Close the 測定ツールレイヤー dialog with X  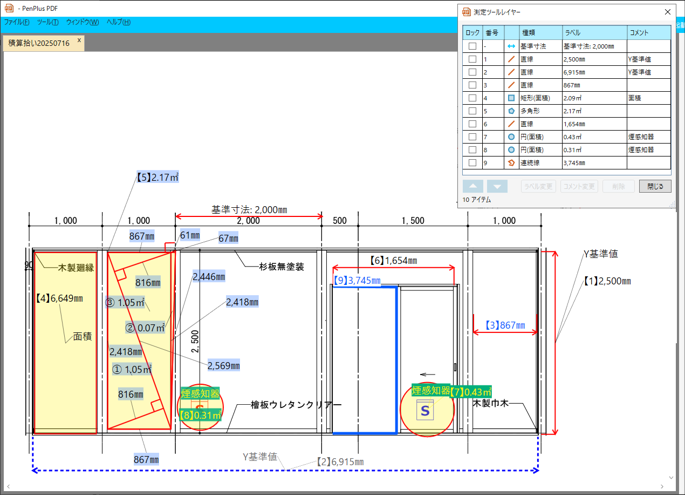pyautogui.click(x=668, y=12)
